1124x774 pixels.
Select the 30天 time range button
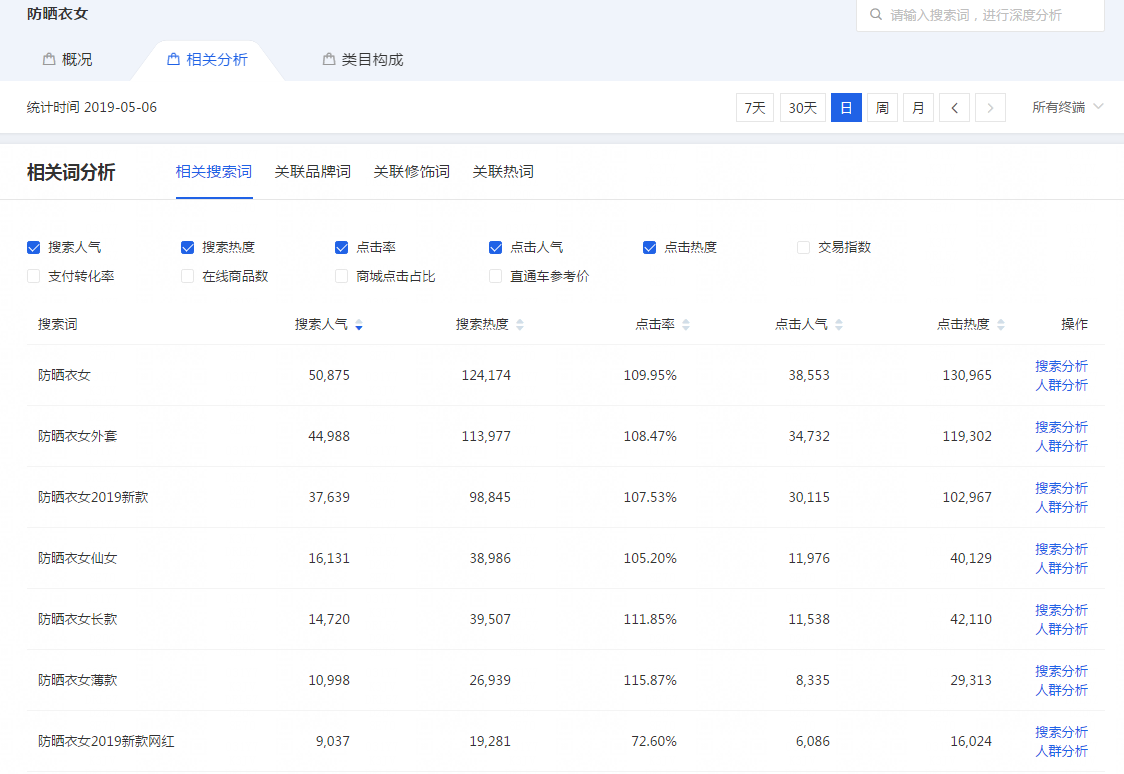pos(803,108)
